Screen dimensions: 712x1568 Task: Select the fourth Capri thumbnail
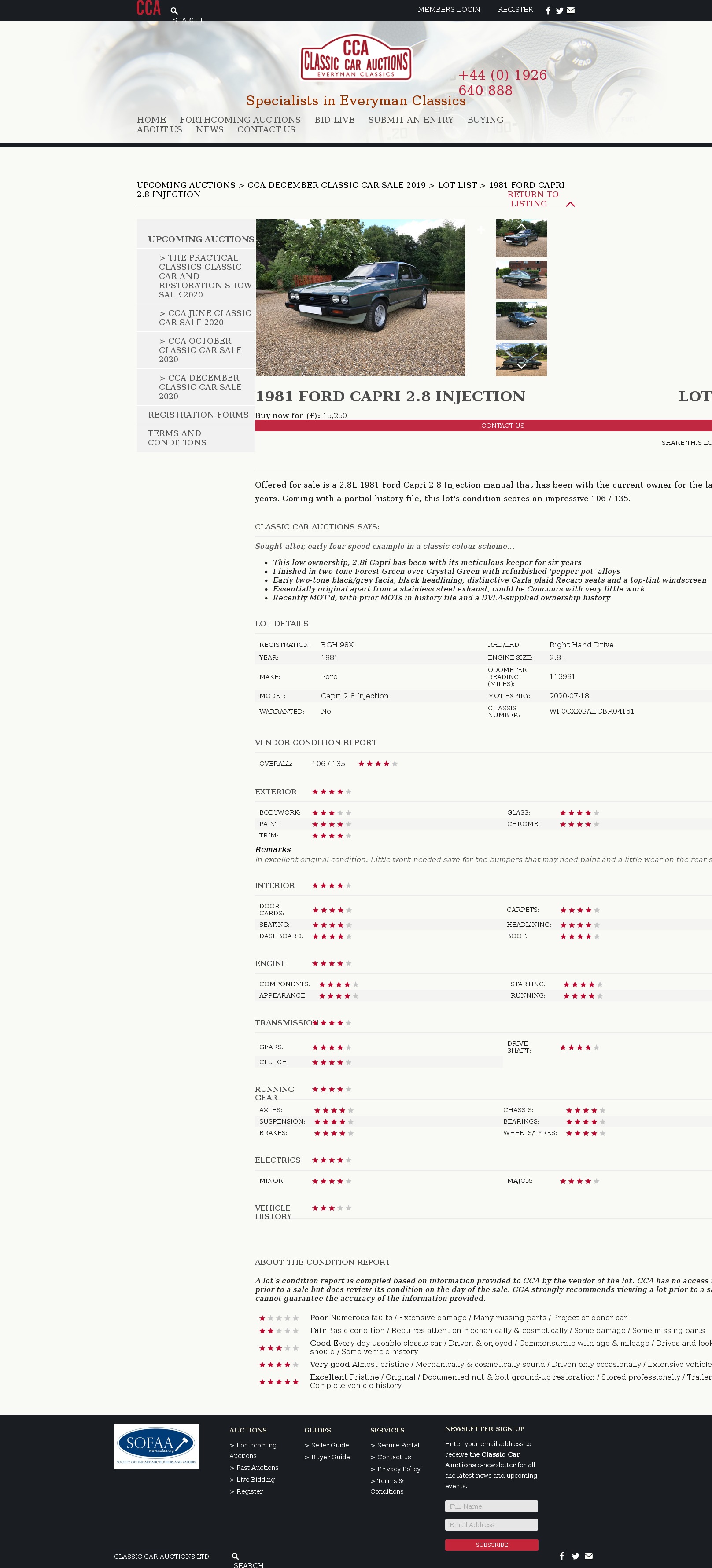521,360
